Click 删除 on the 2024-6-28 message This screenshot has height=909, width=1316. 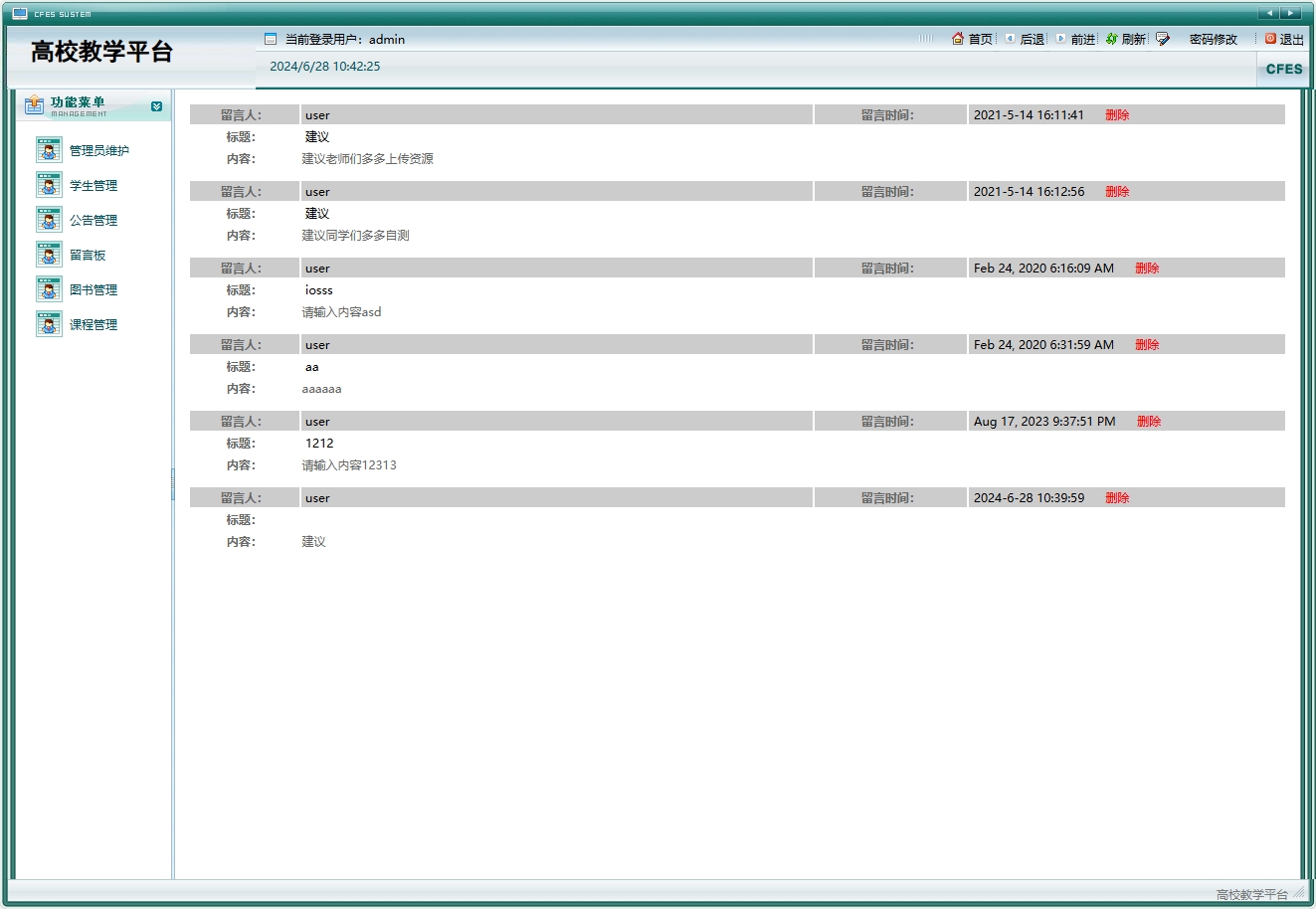click(x=1117, y=497)
